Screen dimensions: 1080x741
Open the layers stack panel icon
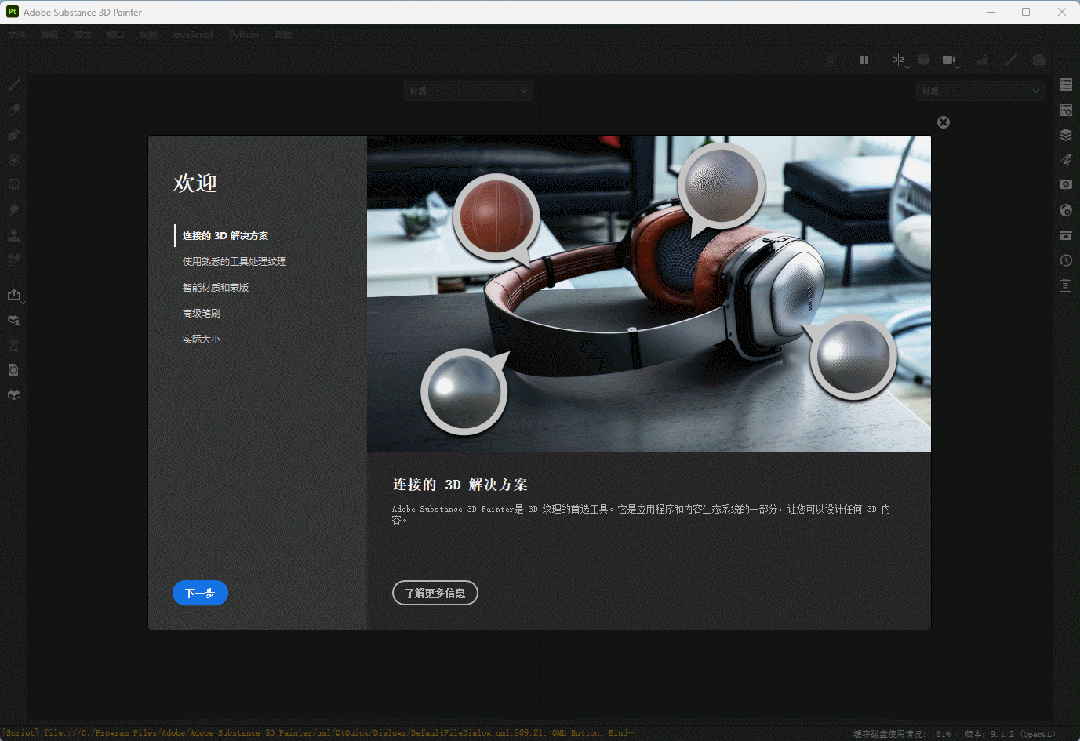[1066, 135]
